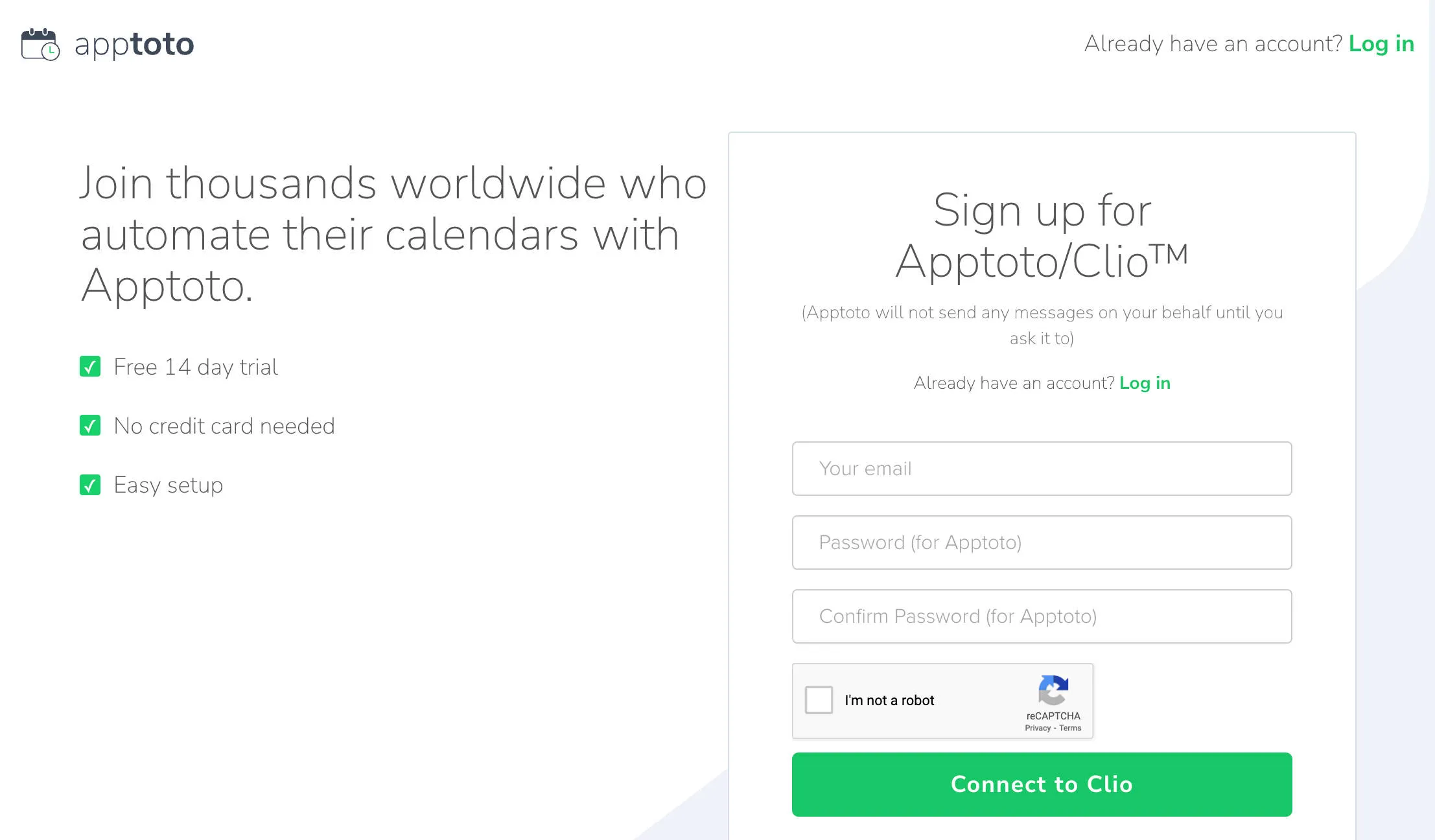Open the Your email input field
The height and width of the screenshot is (840, 1435).
[1041, 468]
